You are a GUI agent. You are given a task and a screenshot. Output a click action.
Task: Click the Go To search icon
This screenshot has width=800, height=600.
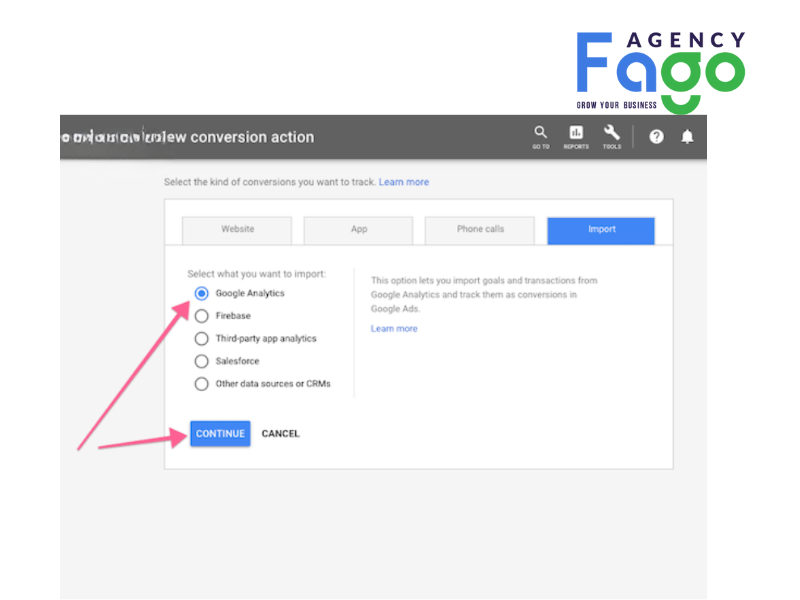[540, 133]
